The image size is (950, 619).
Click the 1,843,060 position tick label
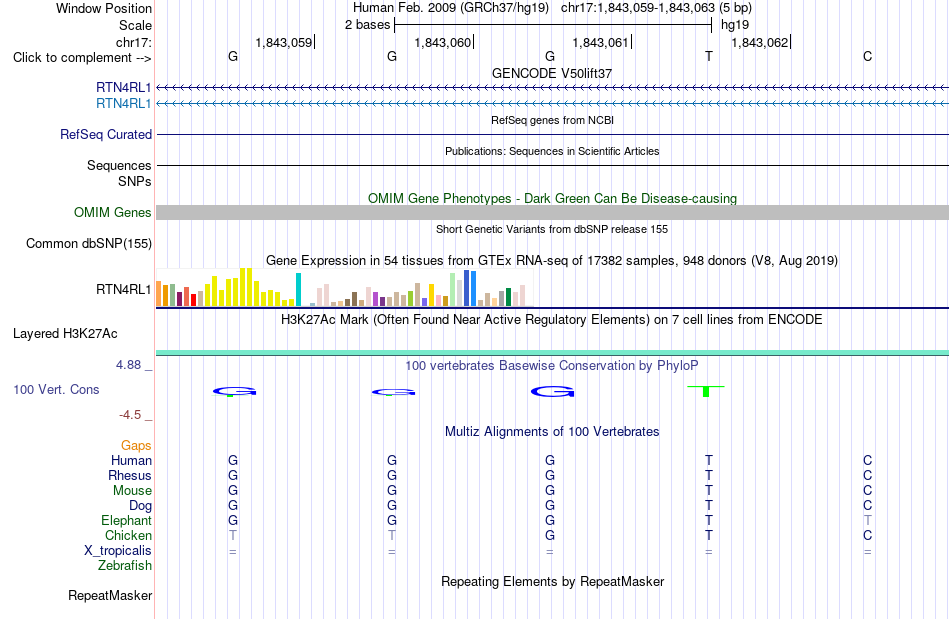pyautogui.click(x=442, y=42)
